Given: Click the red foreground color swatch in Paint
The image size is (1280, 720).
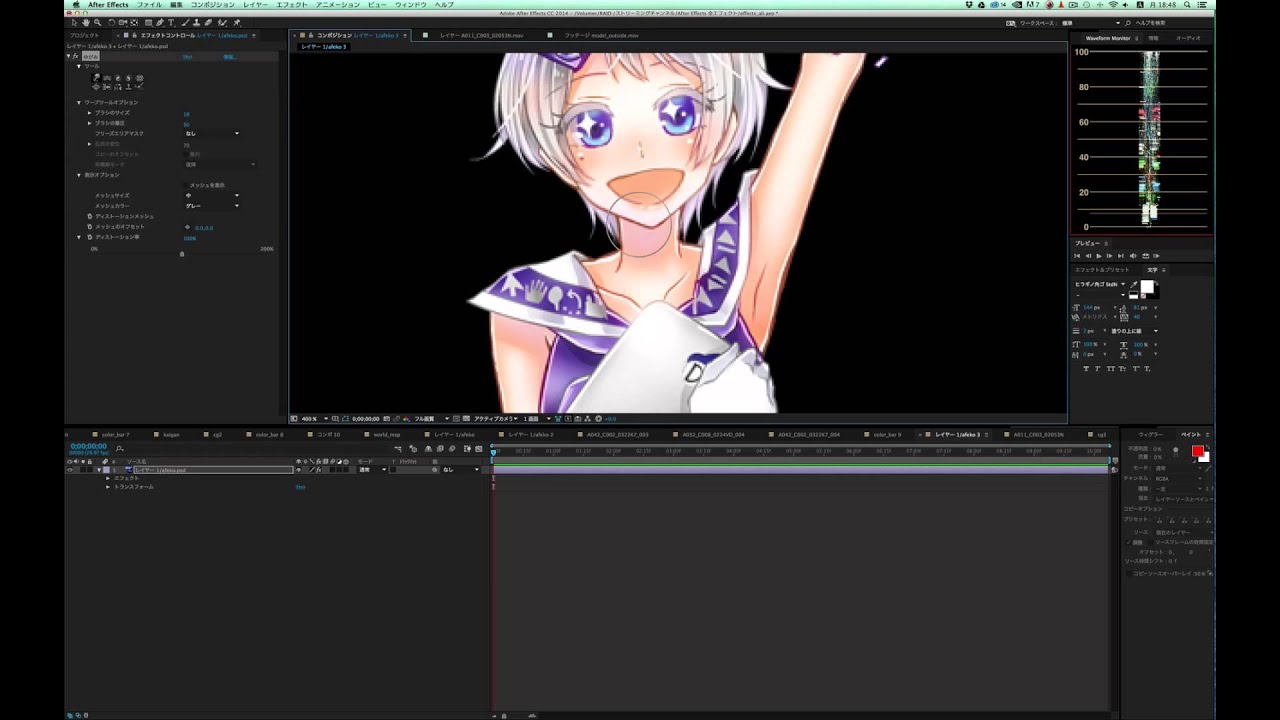Looking at the screenshot, I should pyautogui.click(x=1198, y=450).
